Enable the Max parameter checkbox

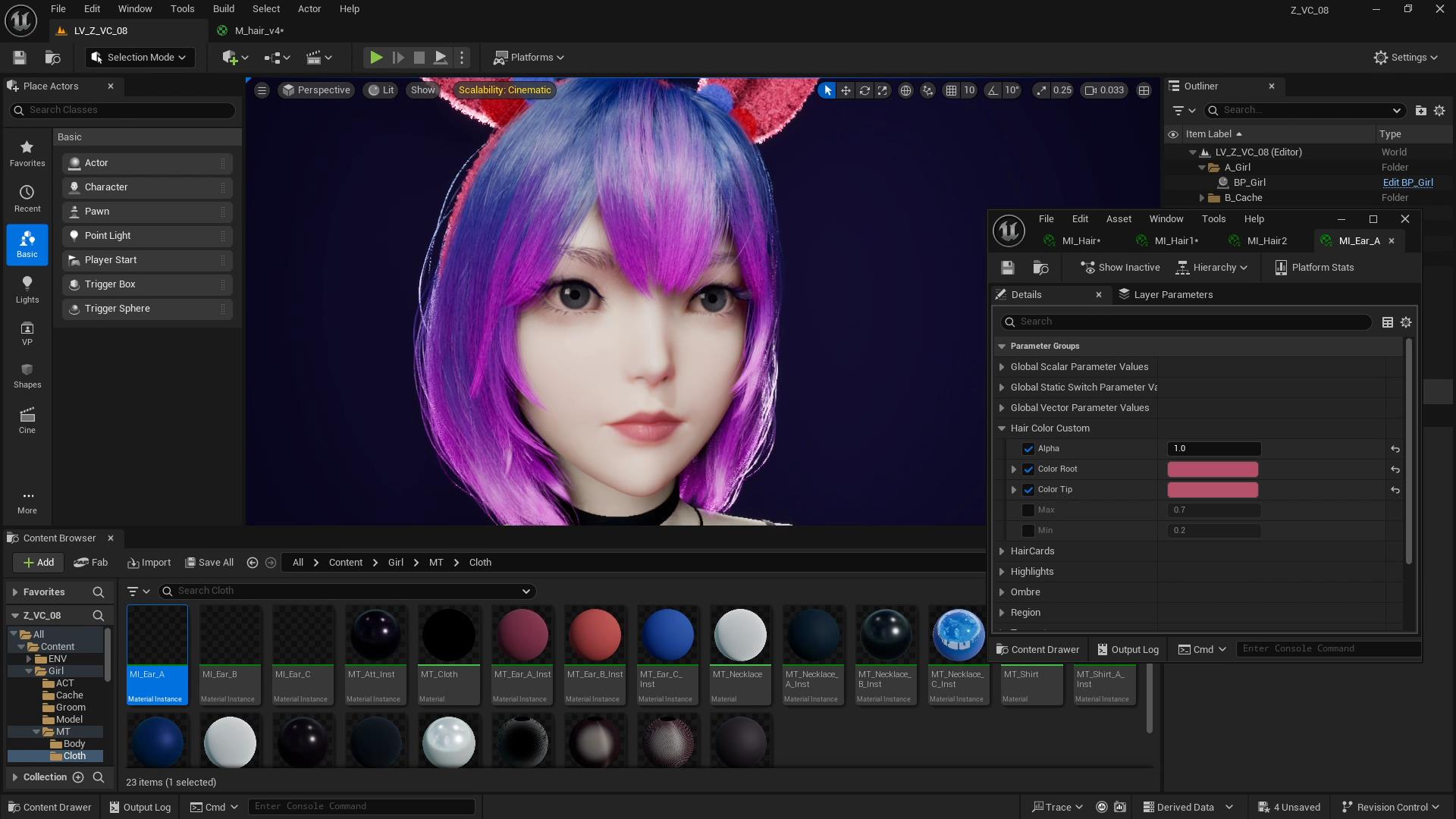click(1028, 510)
